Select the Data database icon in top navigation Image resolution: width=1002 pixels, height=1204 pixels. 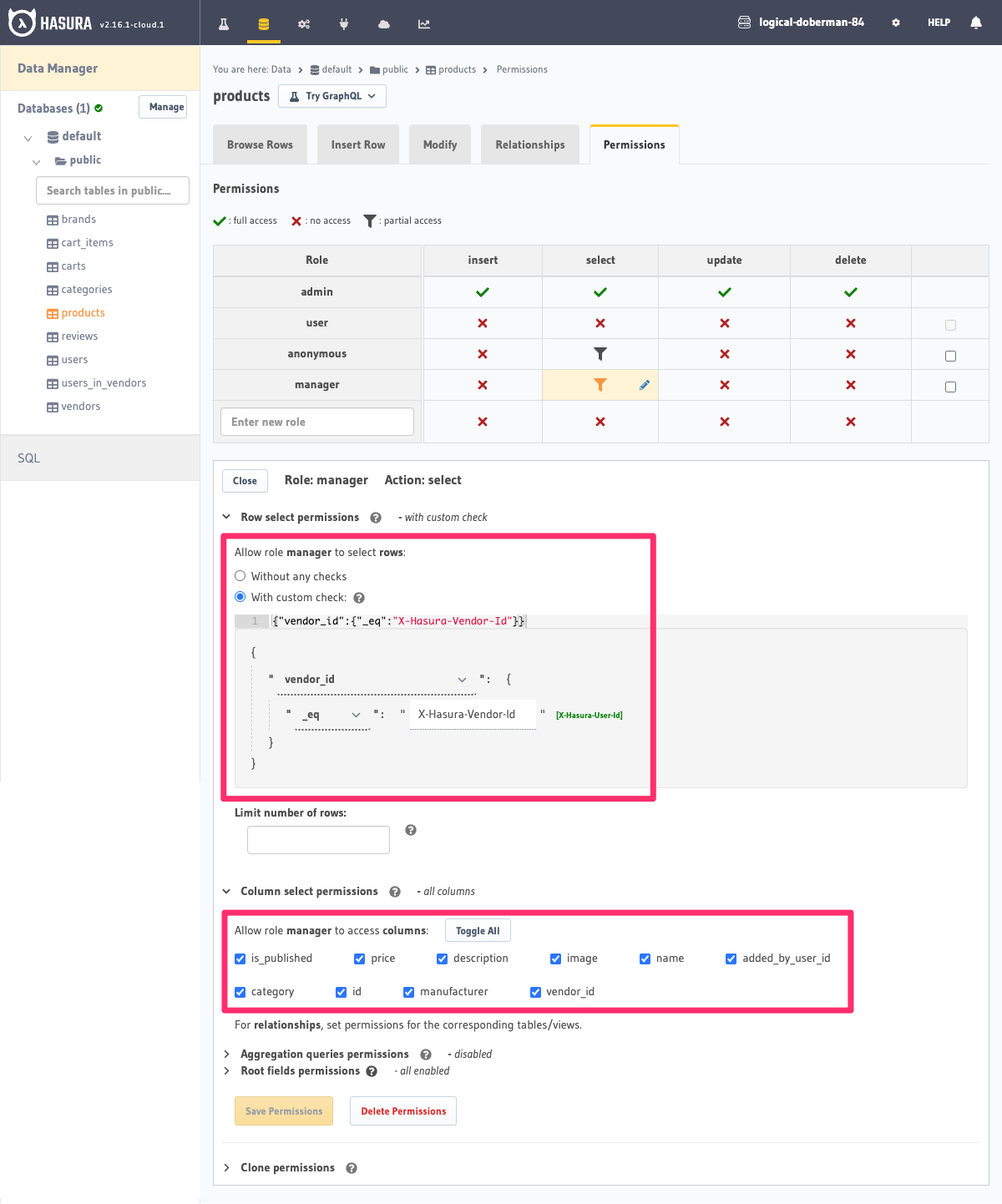[263, 23]
